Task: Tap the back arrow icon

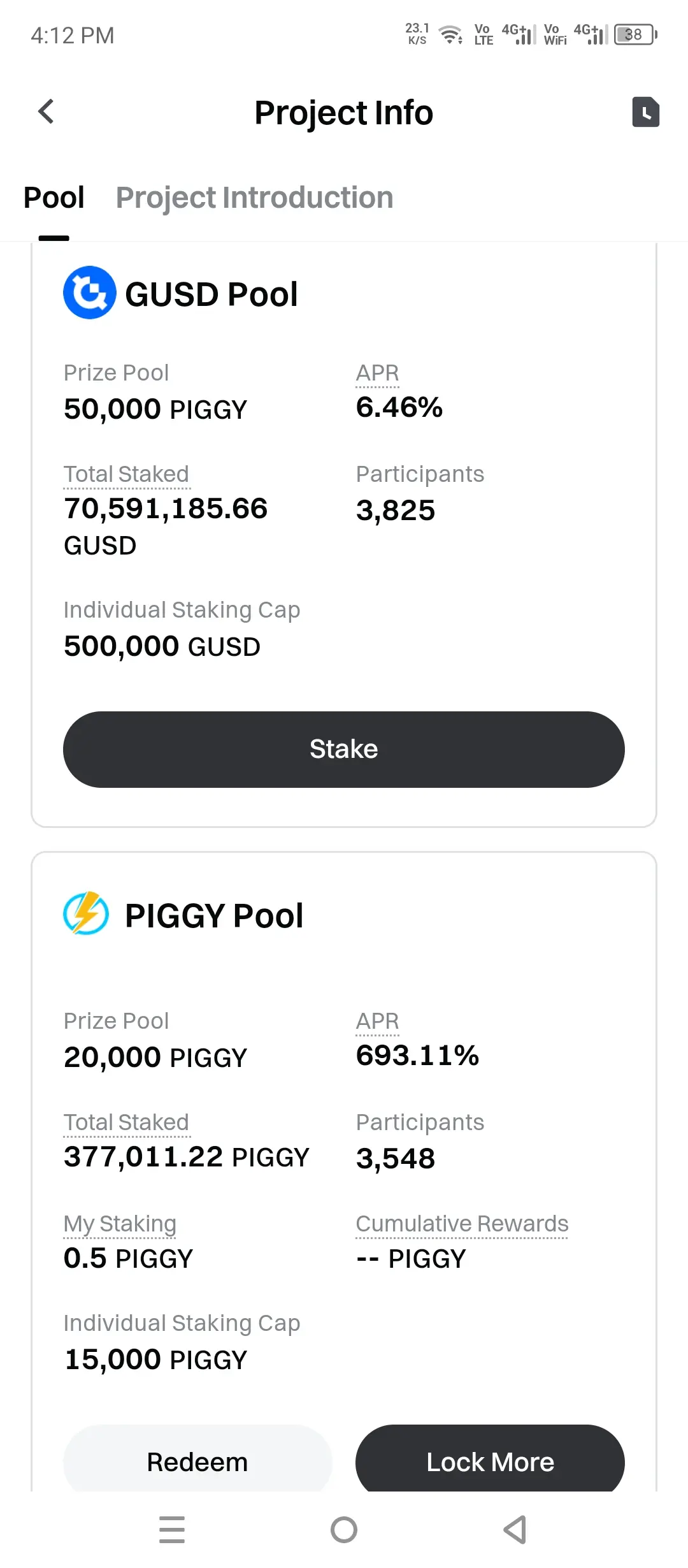Action: click(x=46, y=112)
